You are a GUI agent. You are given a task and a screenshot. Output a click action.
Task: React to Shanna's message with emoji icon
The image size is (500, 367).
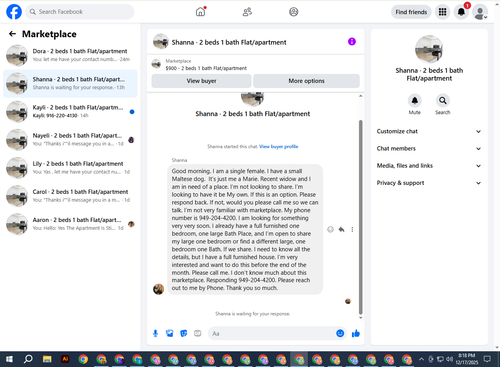(x=330, y=229)
